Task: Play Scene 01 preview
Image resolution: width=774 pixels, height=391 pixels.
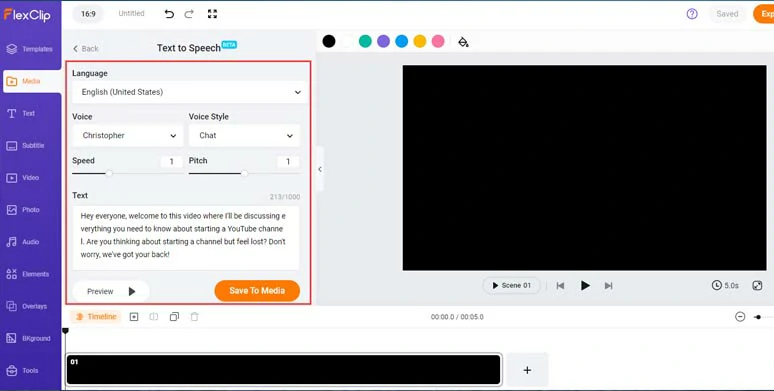Action: pyautogui.click(x=511, y=285)
